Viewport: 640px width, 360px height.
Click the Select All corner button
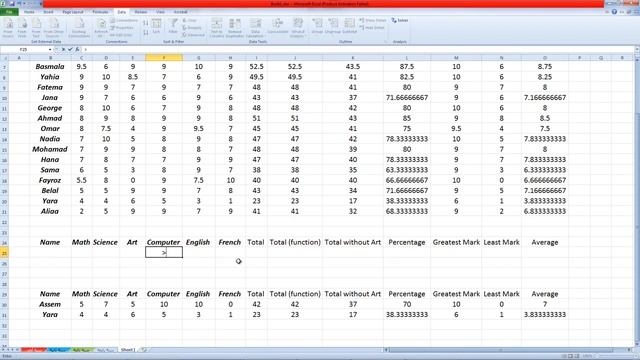tap(4, 58)
